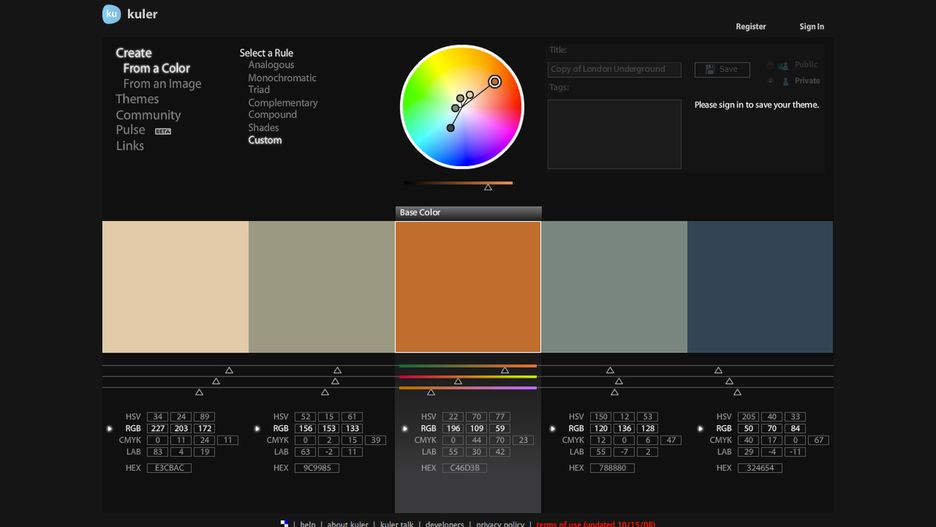The width and height of the screenshot is (936, 527).
Task: Open the Community section
Action: 148,115
